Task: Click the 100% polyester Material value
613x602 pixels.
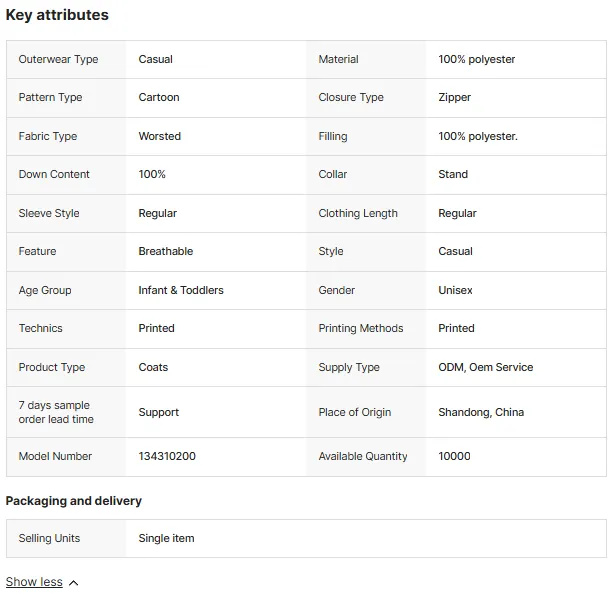Action: (x=477, y=59)
